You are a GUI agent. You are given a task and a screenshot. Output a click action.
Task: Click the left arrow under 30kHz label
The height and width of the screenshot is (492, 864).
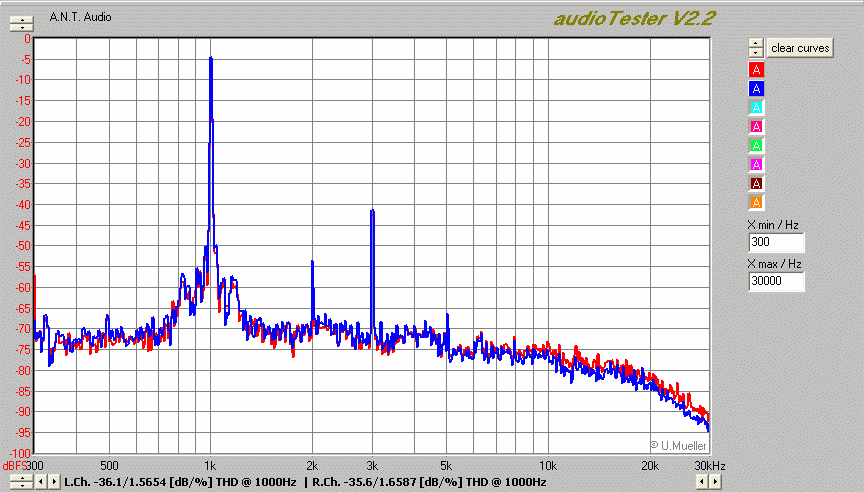tap(701, 482)
